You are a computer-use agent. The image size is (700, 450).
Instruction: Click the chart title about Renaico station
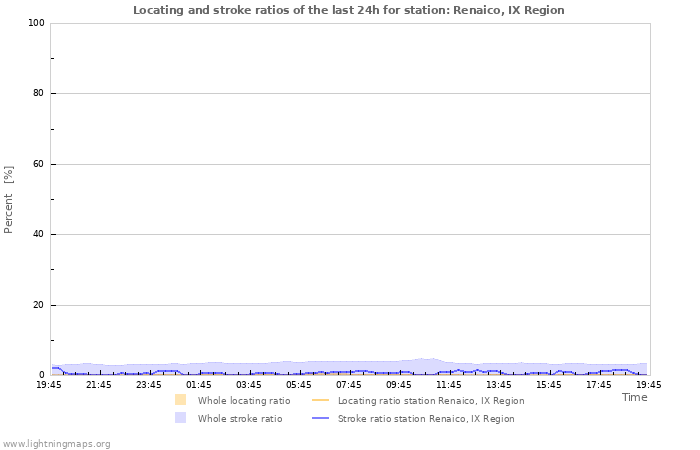(x=349, y=10)
